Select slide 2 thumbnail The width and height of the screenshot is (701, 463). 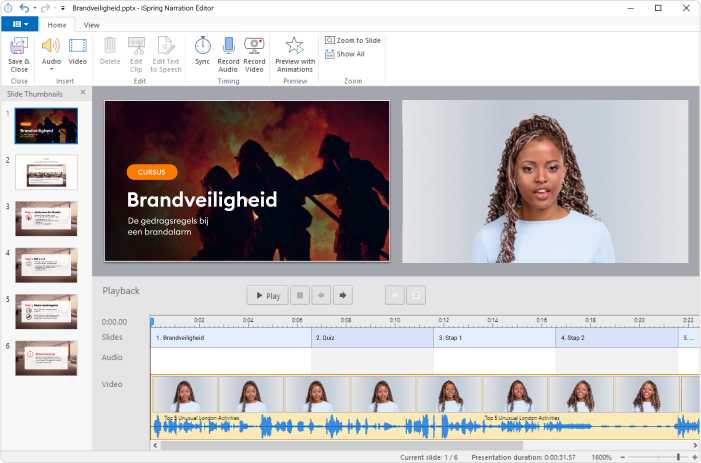[x=46, y=172]
